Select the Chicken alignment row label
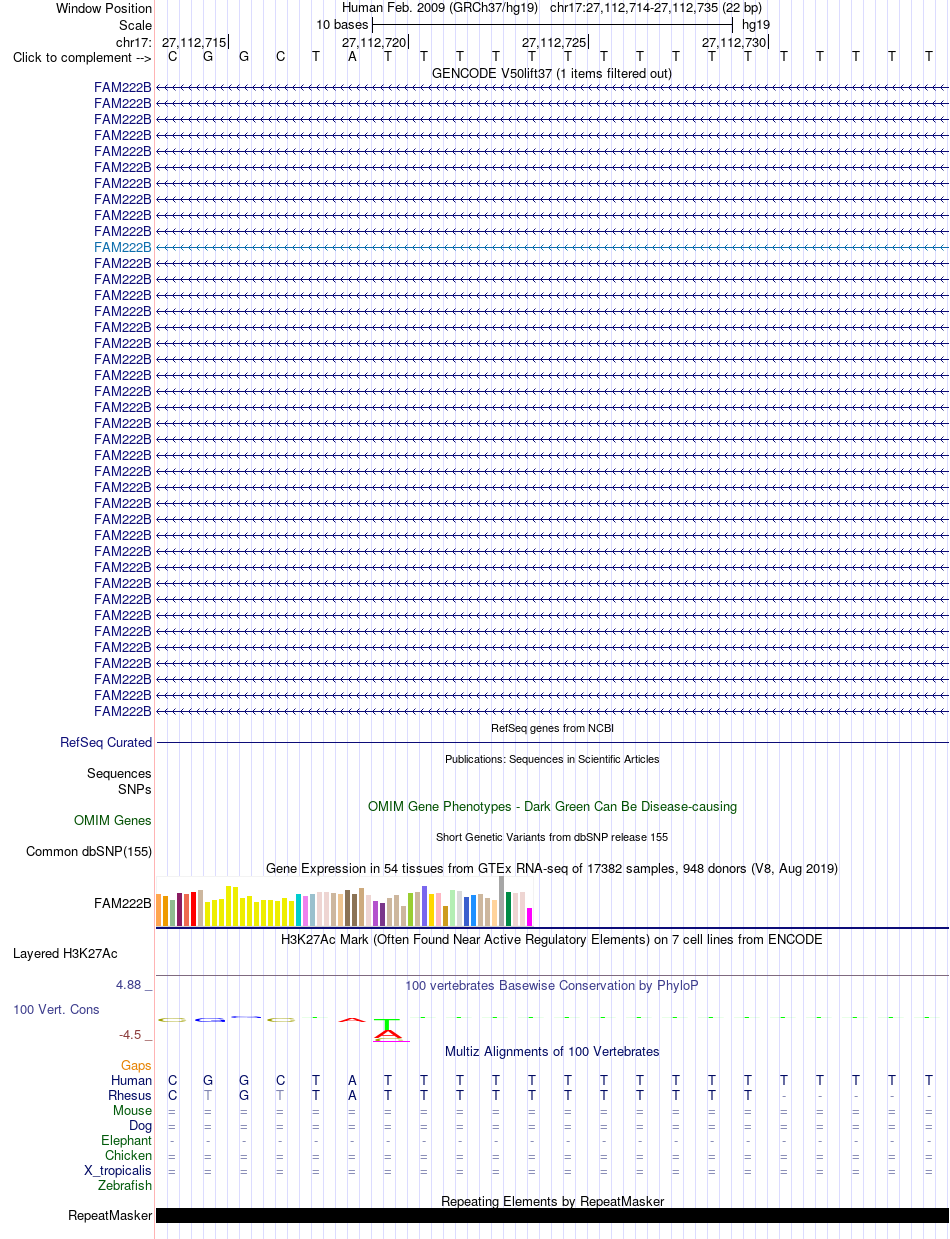950x1239 pixels. pyautogui.click(x=129, y=1155)
